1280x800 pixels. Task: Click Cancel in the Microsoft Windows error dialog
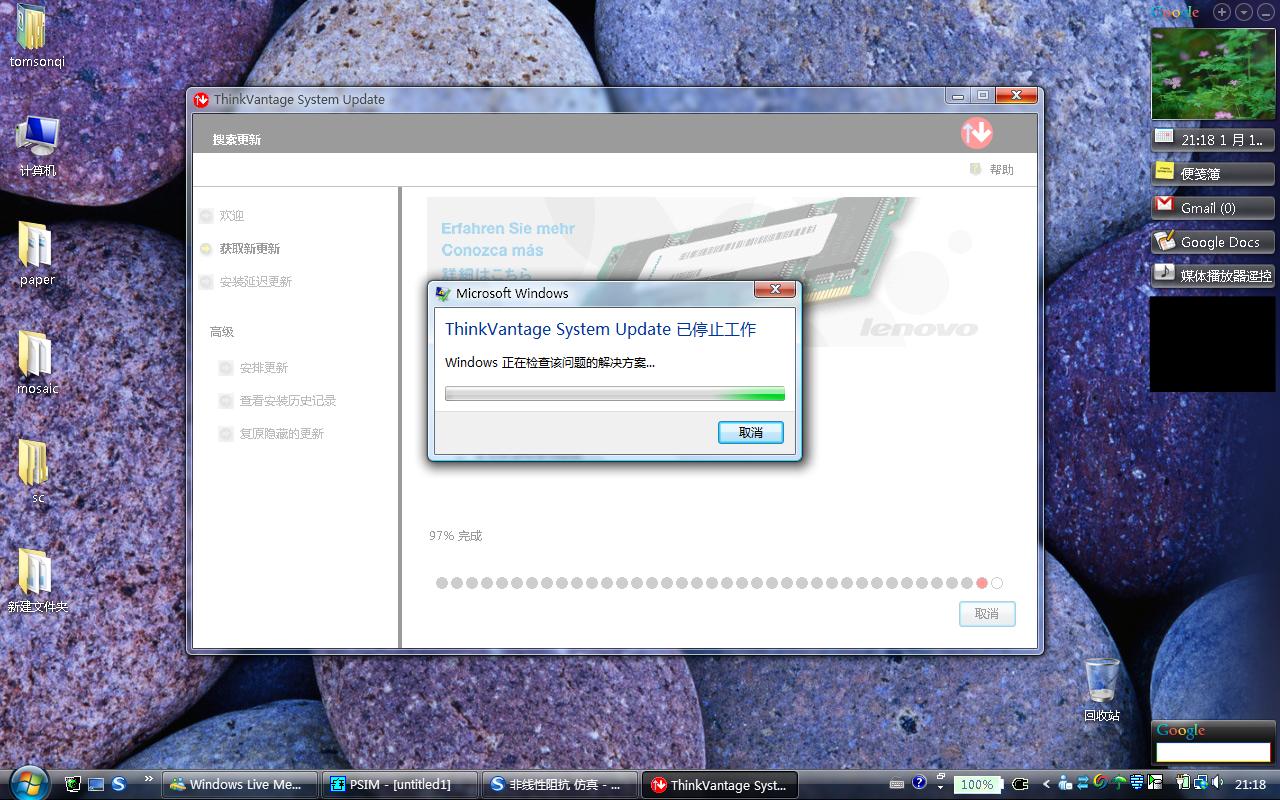tap(750, 432)
